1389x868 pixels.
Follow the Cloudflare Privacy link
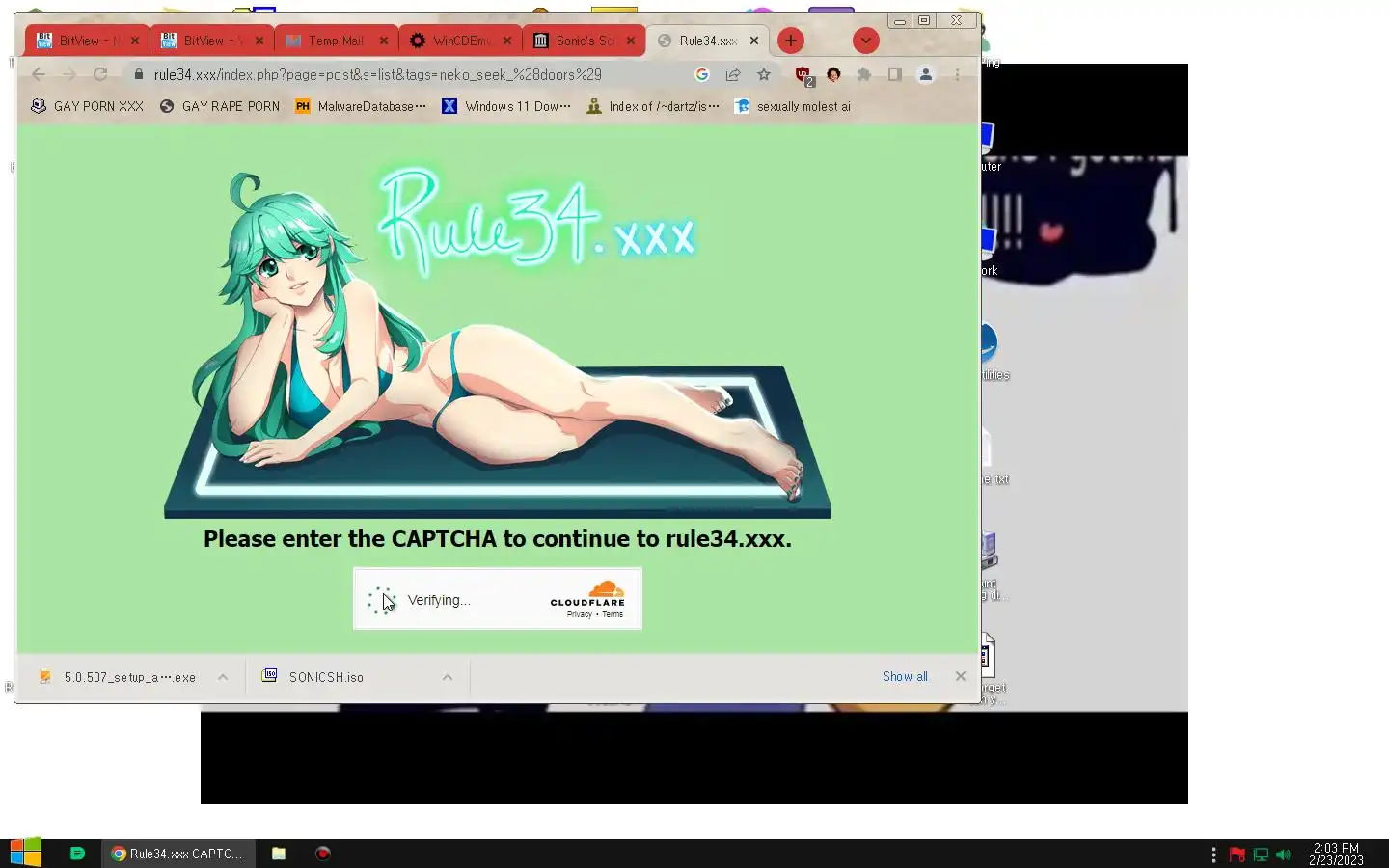[580, 614]
